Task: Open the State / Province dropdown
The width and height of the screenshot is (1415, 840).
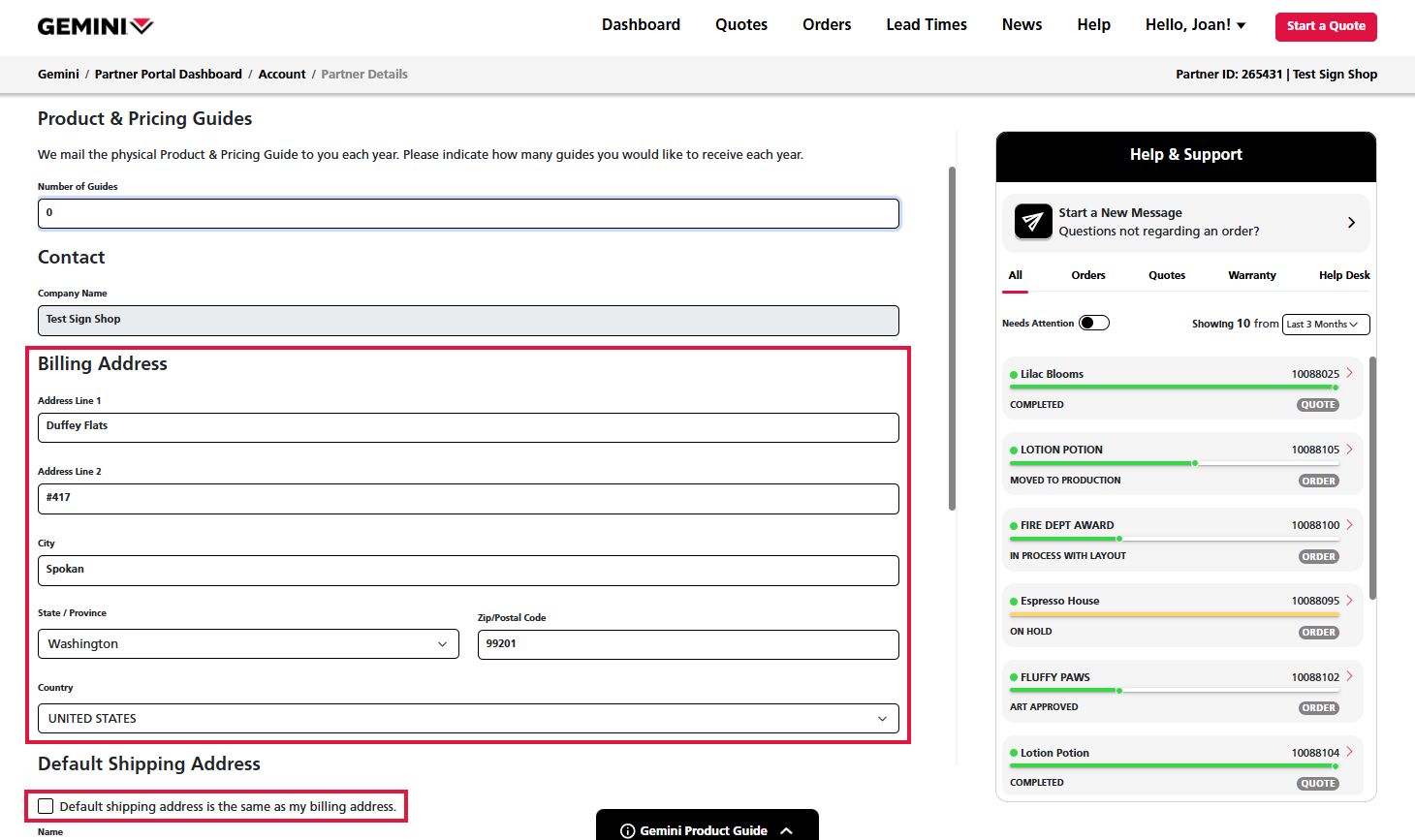Action: tap(248, 644)
